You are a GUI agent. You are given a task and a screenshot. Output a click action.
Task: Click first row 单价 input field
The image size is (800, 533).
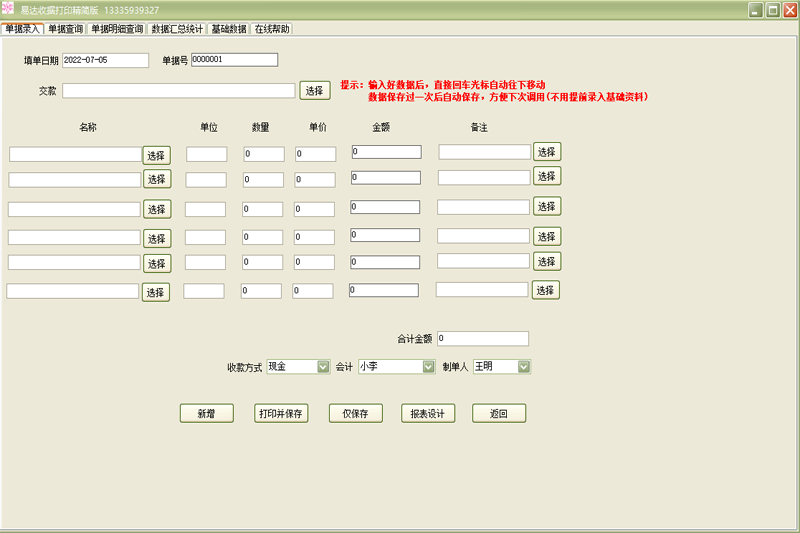coord(315,154)
